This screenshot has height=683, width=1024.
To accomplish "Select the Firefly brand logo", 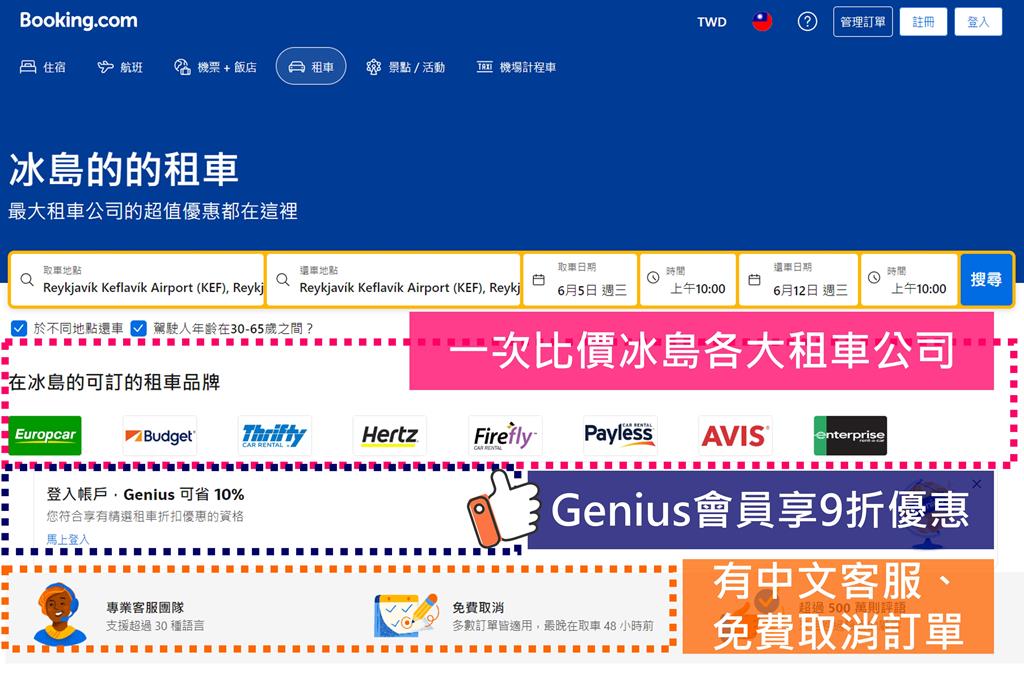I will (x=505, y=435).
